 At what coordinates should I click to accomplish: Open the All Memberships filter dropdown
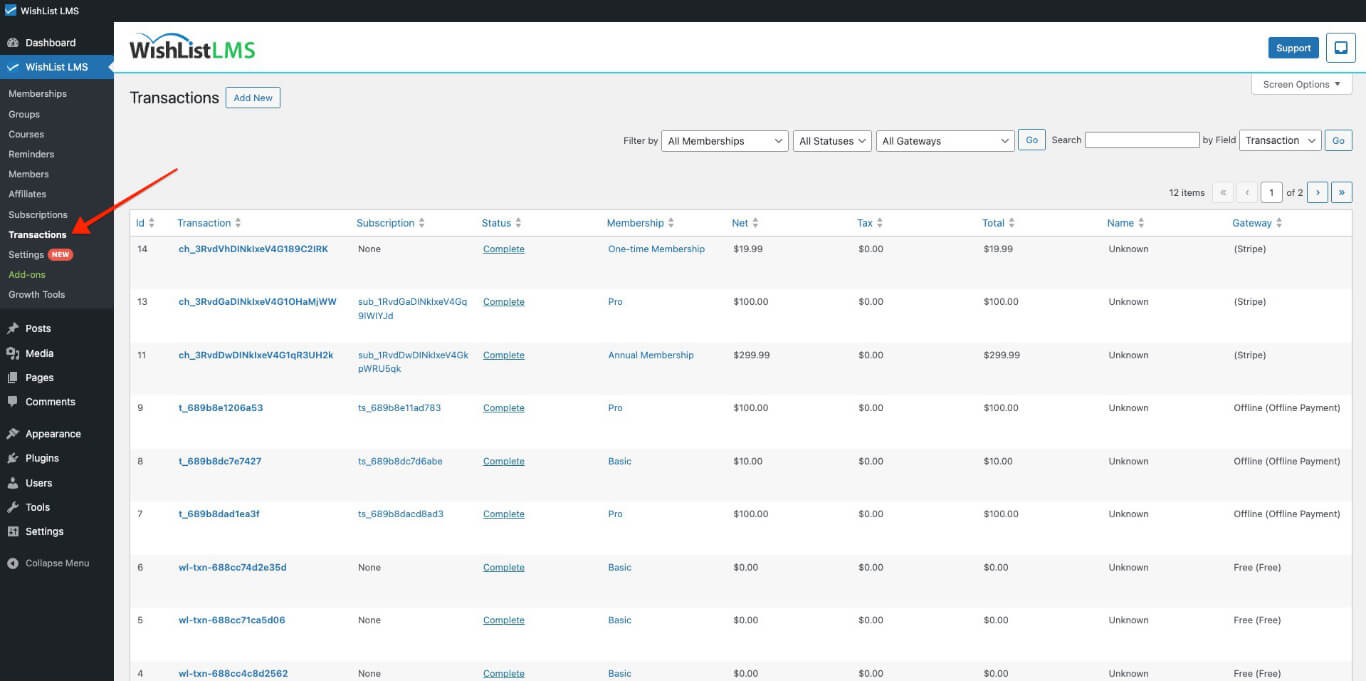[724, 140]
